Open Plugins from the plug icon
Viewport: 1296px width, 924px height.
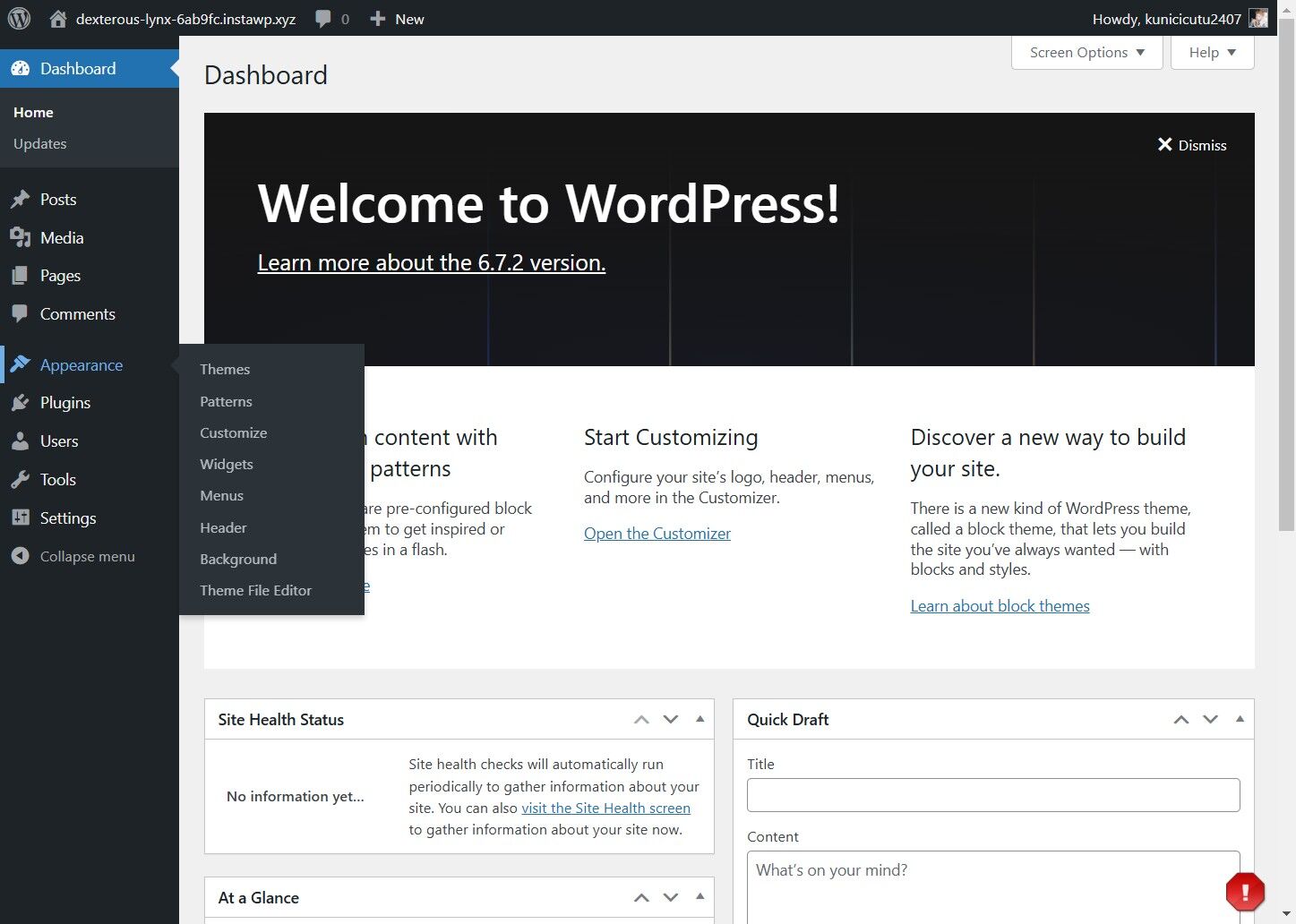click(x=20, y=403)
